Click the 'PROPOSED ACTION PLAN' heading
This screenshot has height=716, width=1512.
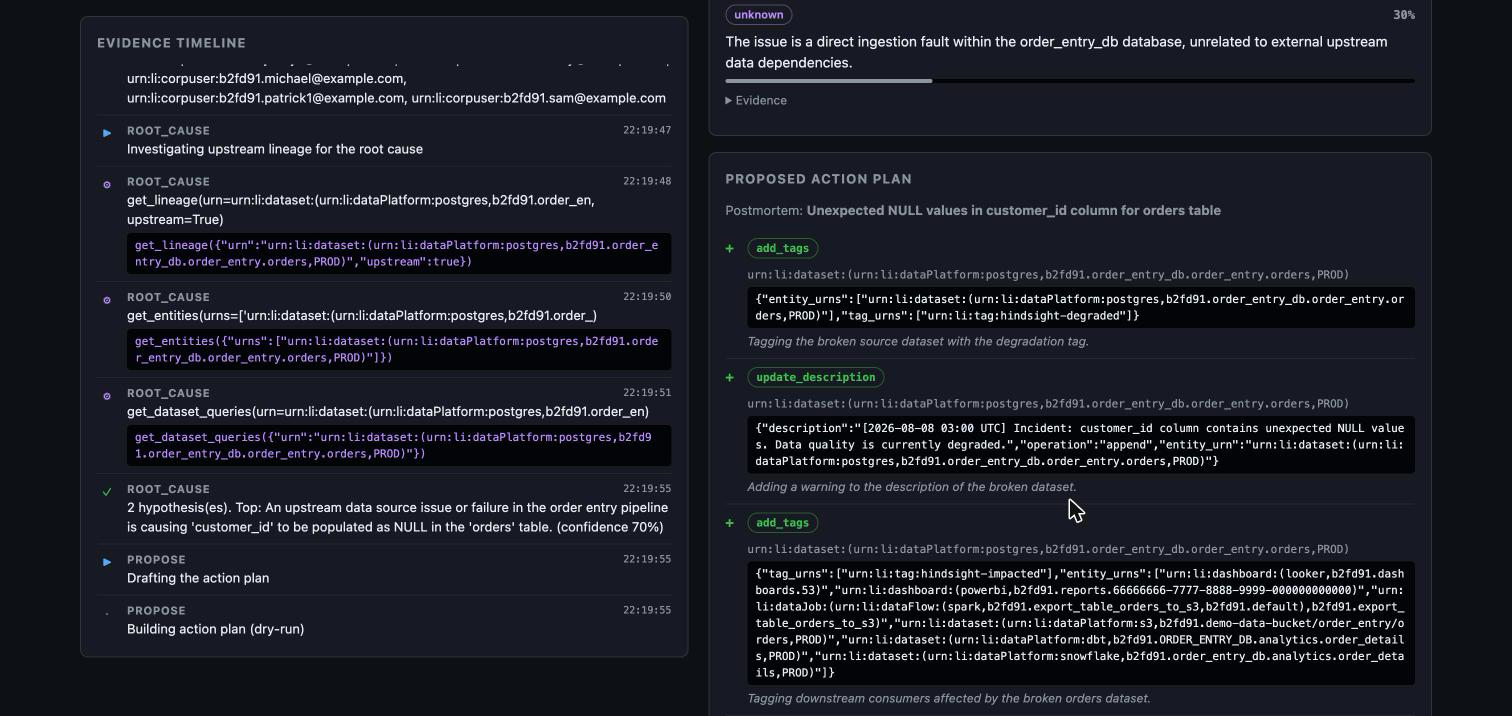pyautogui.click(x=818, y=179)
